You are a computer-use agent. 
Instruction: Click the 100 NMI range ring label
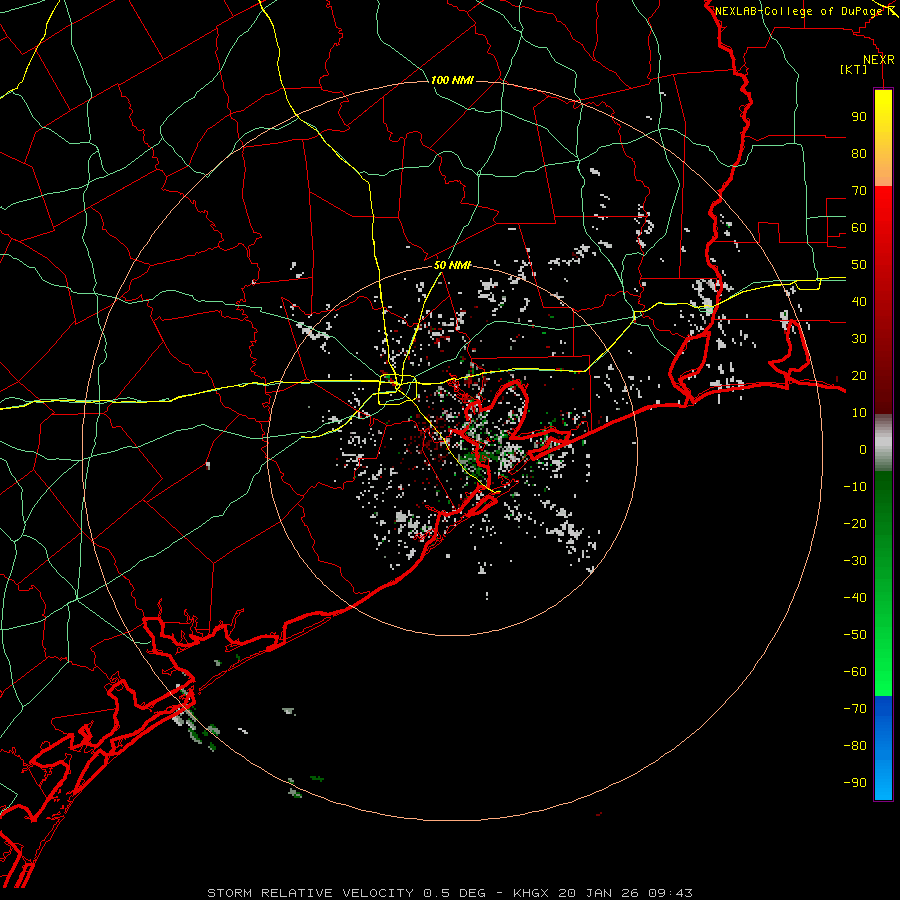[x=452, y=80]
